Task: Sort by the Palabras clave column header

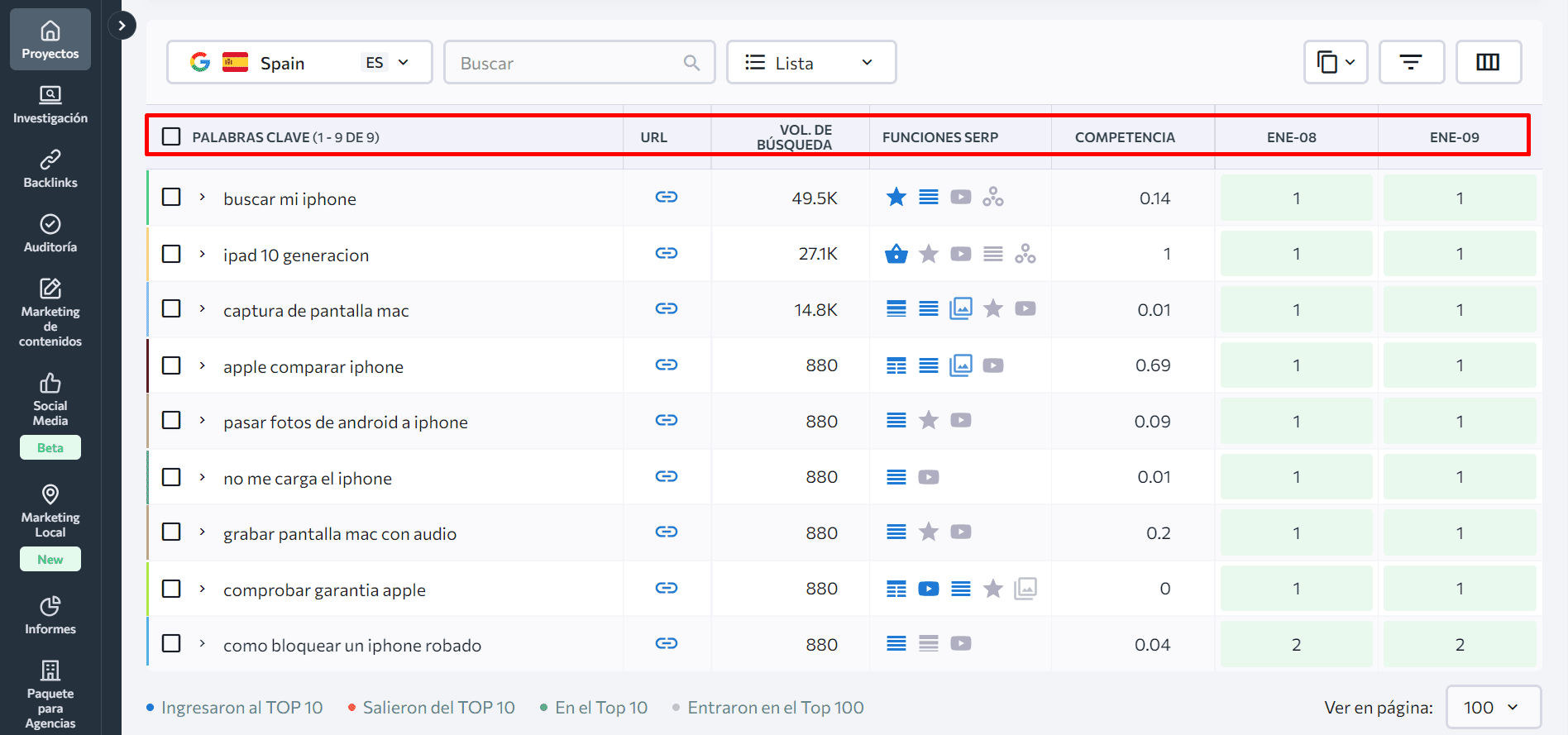Action: tap(285, 137)
